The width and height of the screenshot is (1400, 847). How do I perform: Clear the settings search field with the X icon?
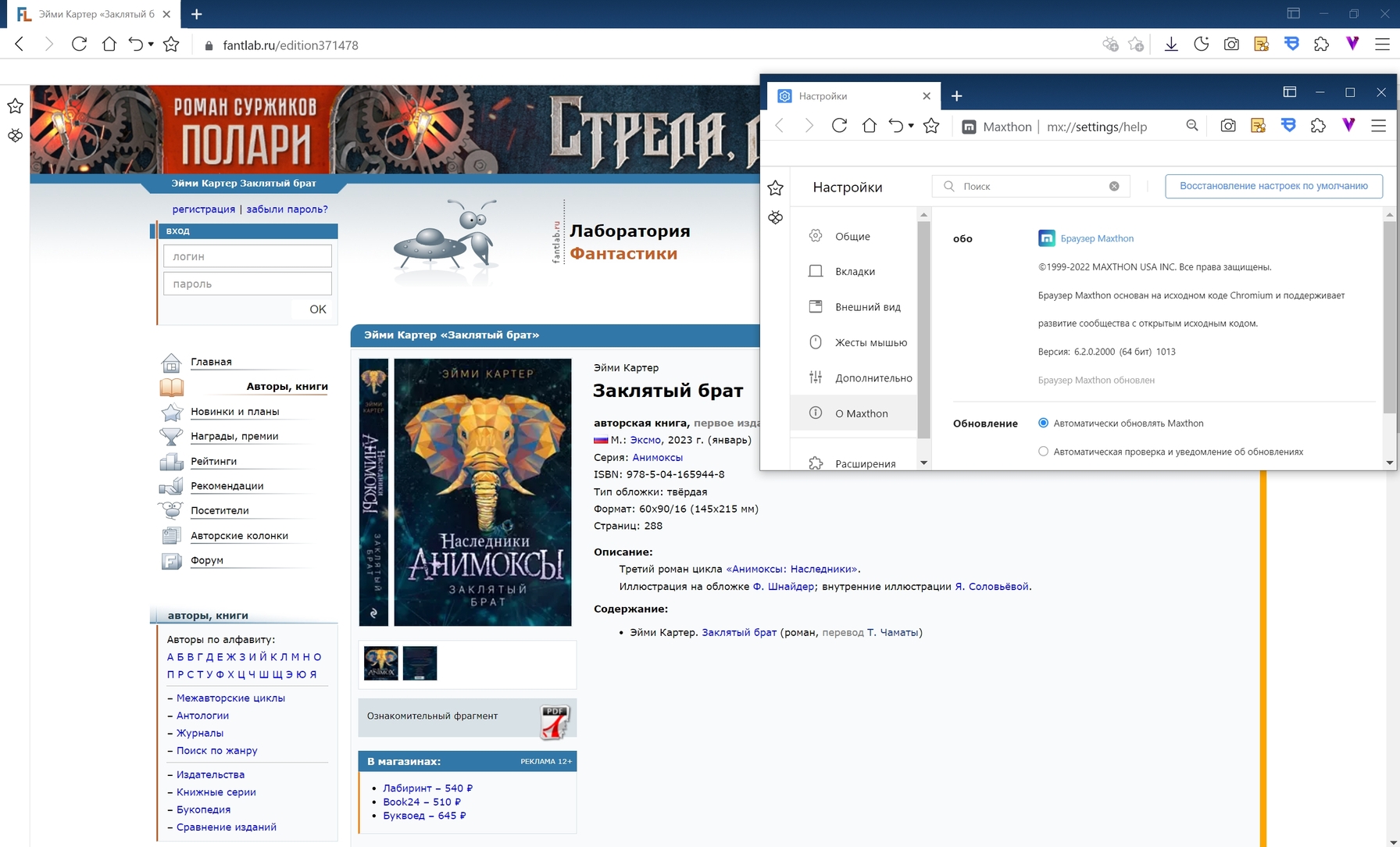pos(1114,186)
